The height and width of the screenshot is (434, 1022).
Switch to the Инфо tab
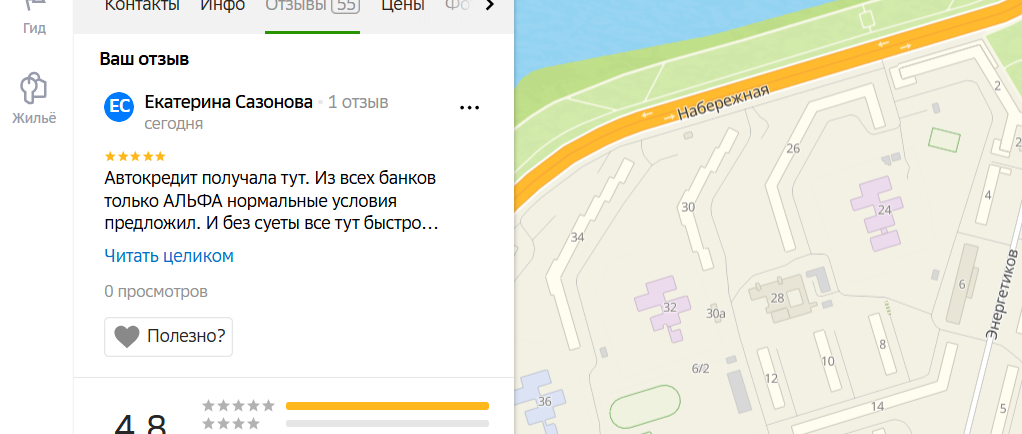tap(223, 6)
